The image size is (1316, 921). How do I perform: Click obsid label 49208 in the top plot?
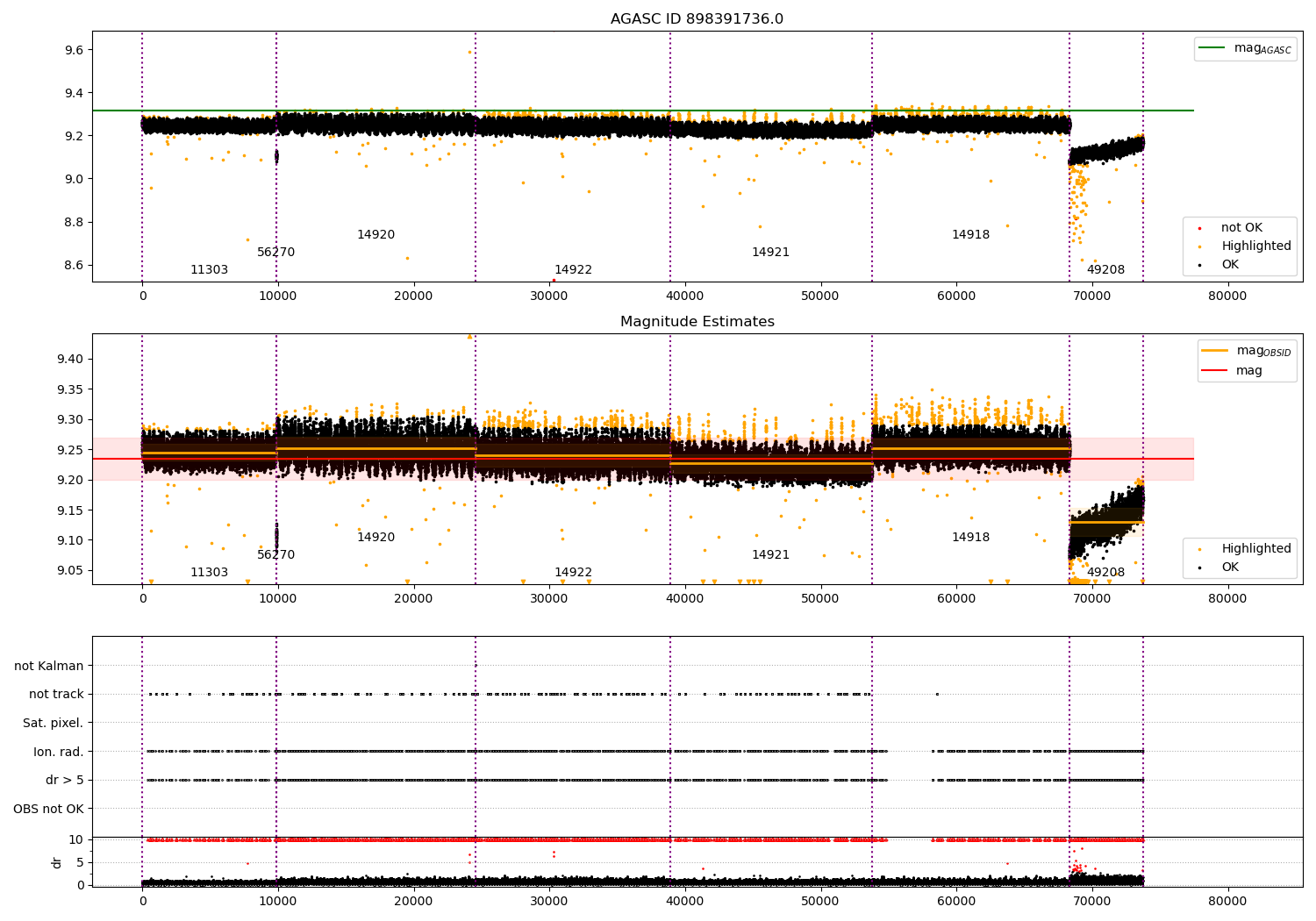point(1105,270)
